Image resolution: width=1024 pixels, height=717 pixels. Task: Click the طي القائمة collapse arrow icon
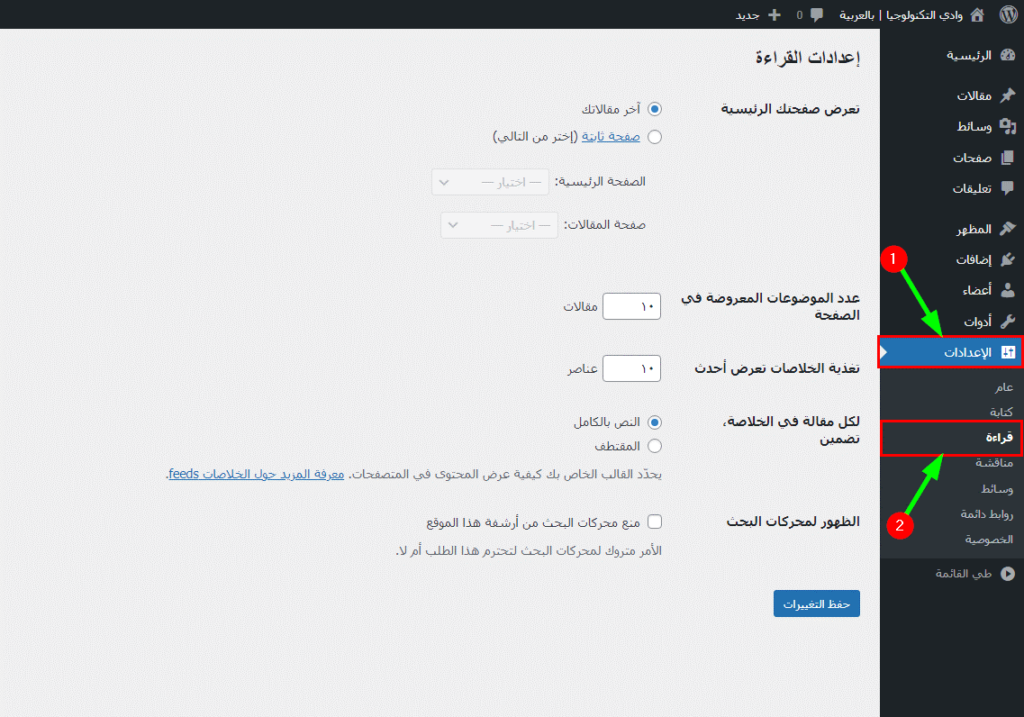(1008, 573)
